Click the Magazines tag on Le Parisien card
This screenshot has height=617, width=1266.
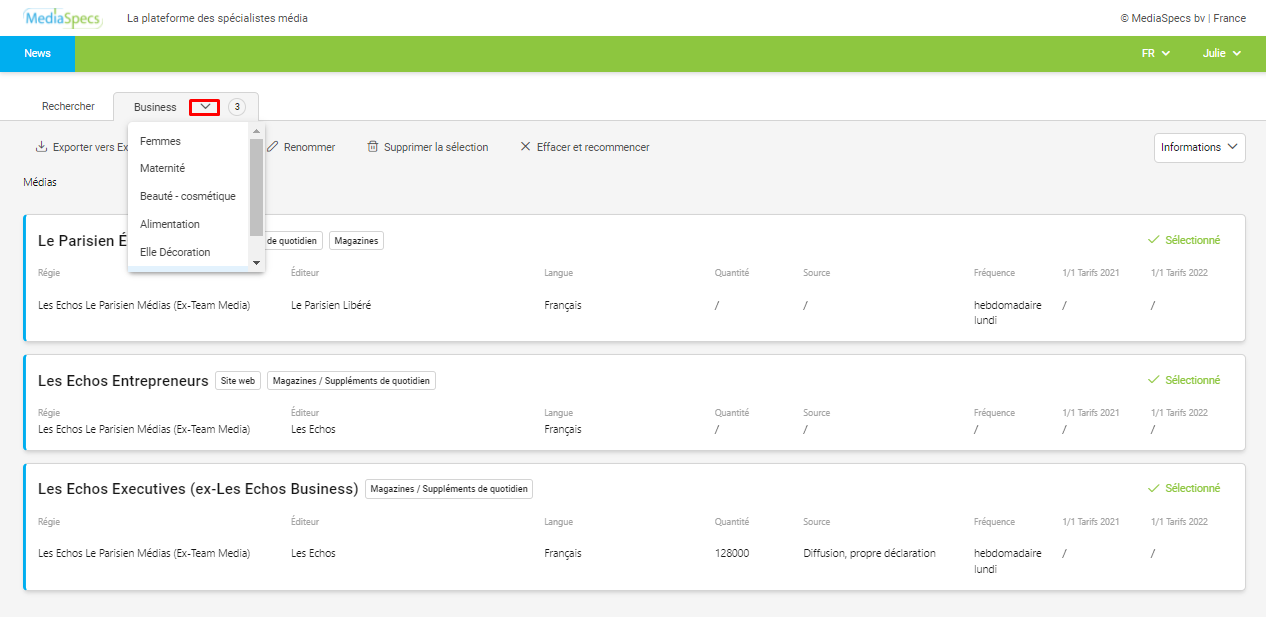click(x=356, y=241)
